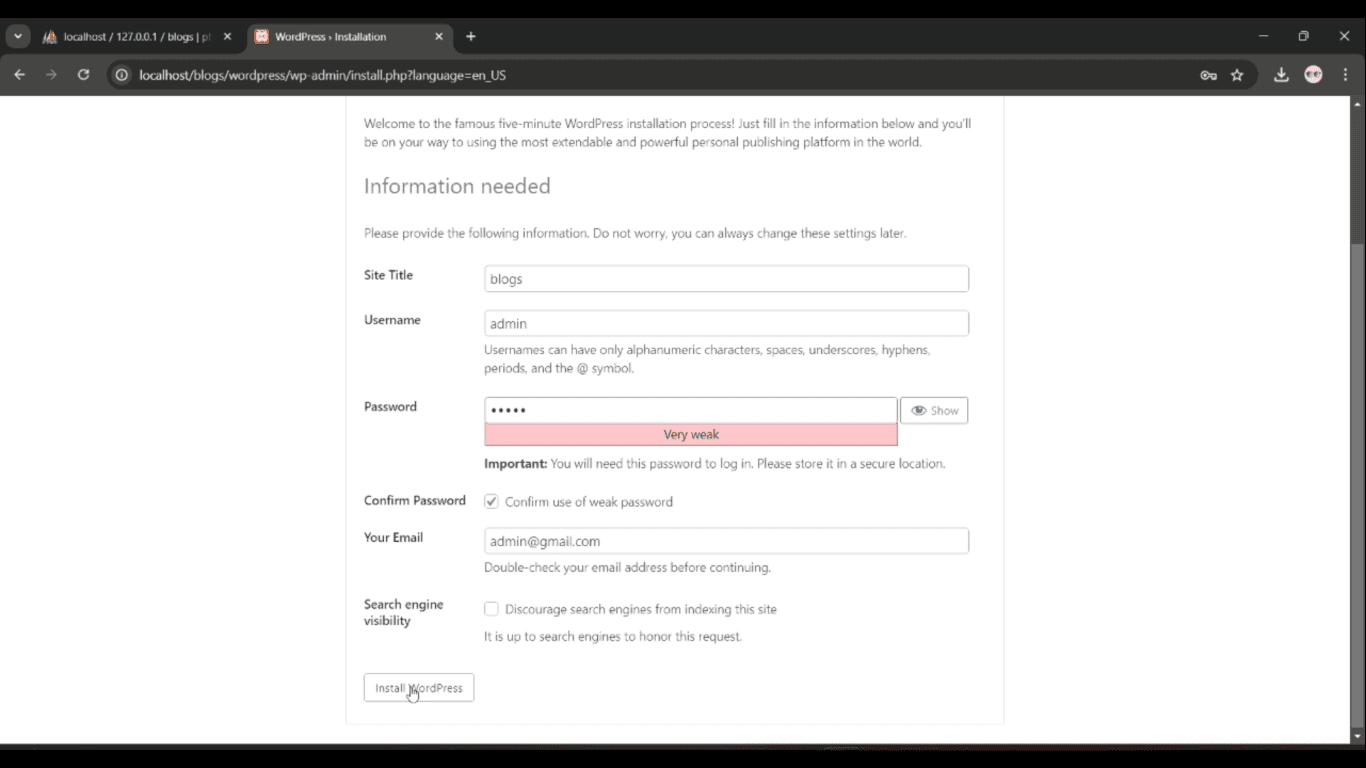Uncheck Confirm use of weak password

tap(491, 502)
